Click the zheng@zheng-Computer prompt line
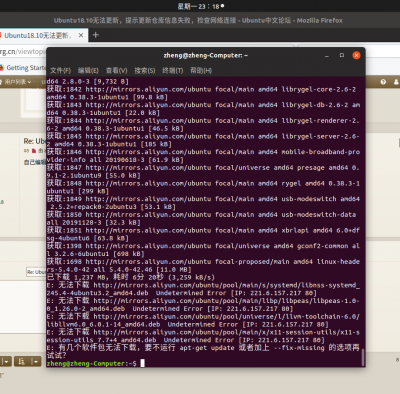Screen dimensions: 400x394 [92, 363]
